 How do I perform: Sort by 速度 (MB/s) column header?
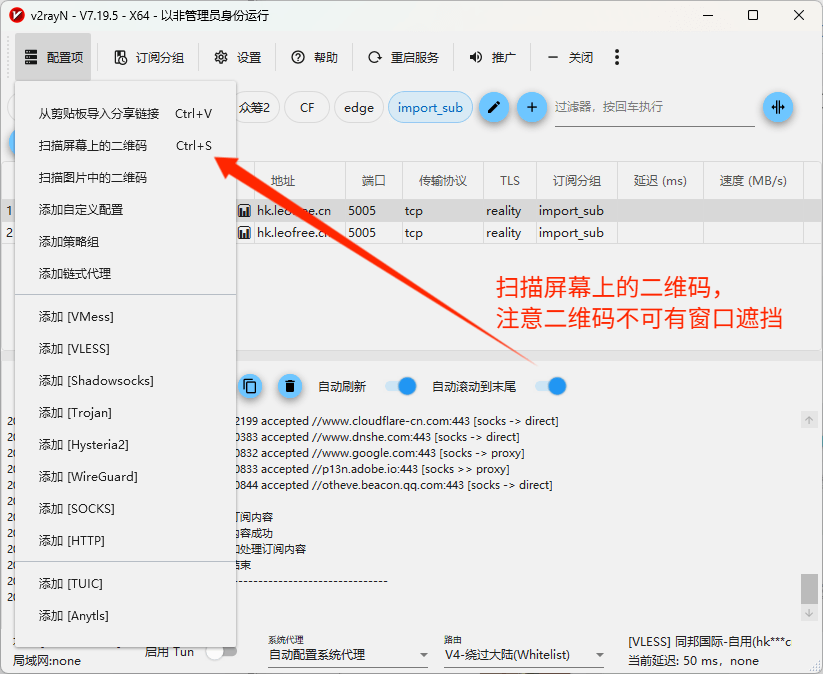click(753, 181)
